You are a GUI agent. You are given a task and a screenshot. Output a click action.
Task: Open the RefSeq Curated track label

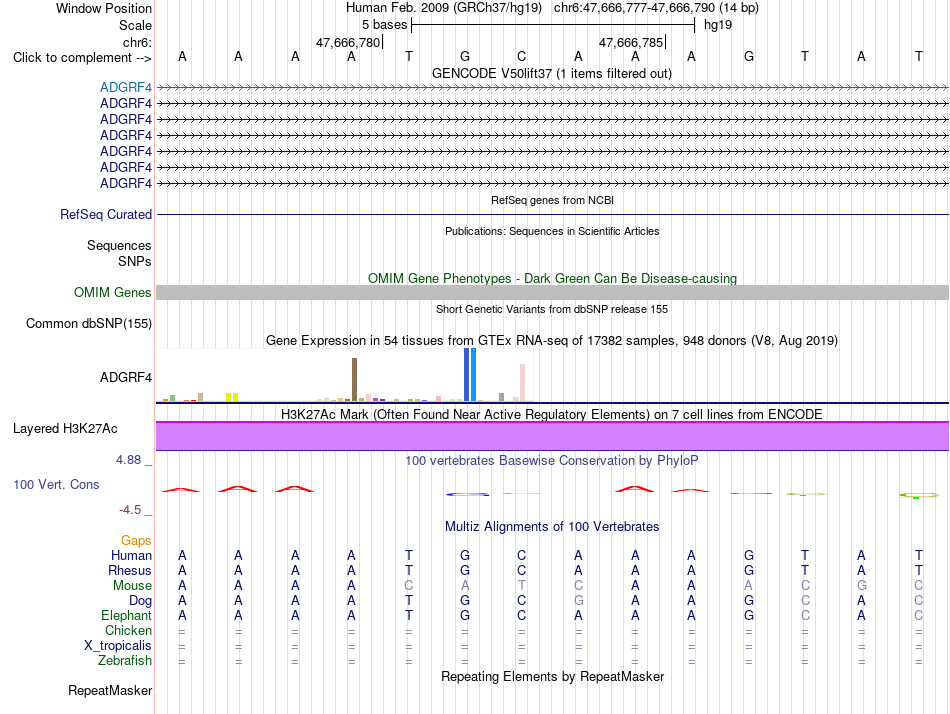point(106,215)
